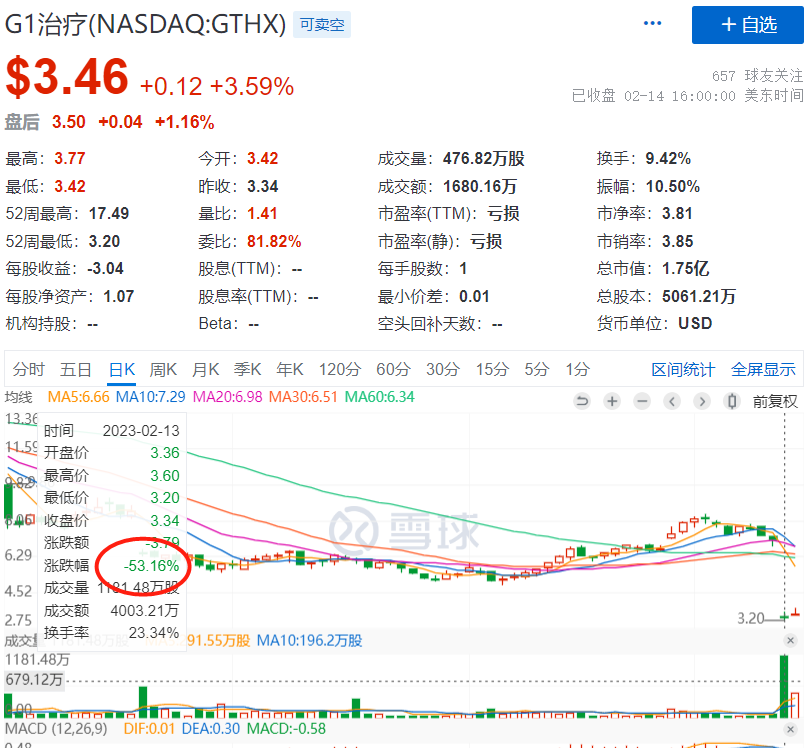Zoom in the K-line chart with the plus icon
This screenshot has height=748, width=806.
[612, 402]
